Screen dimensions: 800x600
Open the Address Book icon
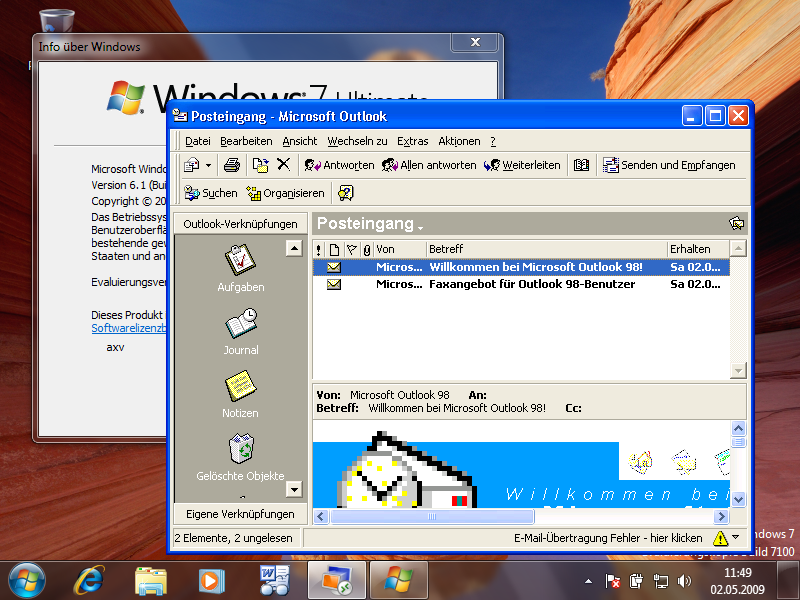click(581, 165)
